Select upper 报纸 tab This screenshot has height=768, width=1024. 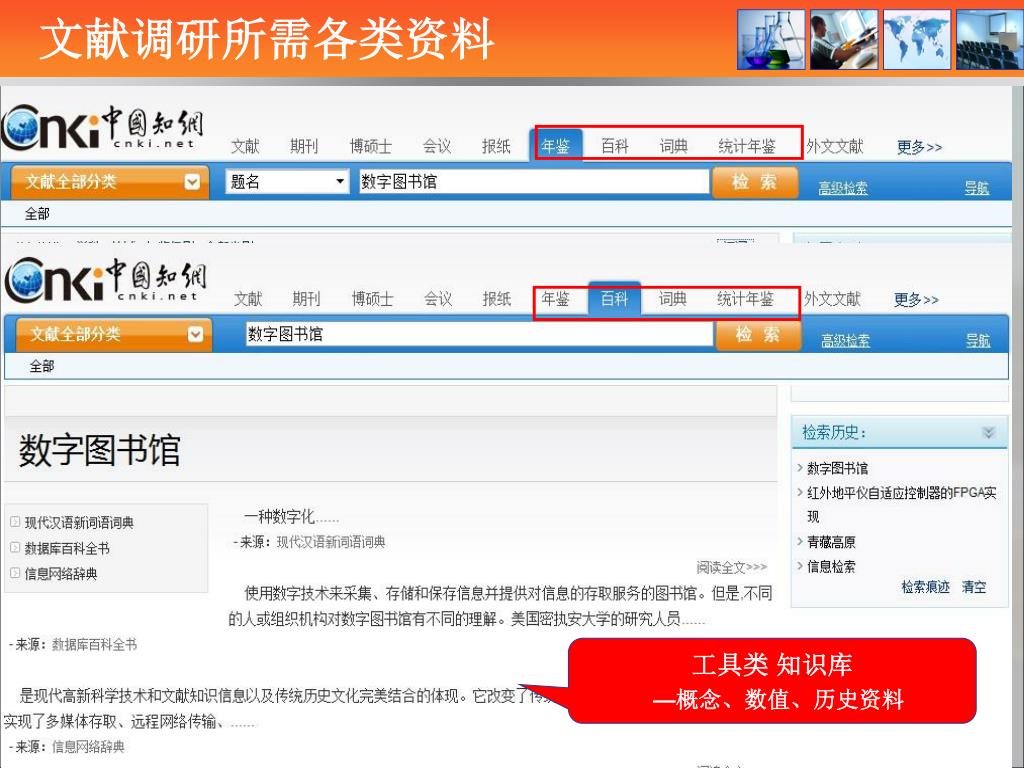click(x=496, y=146)
